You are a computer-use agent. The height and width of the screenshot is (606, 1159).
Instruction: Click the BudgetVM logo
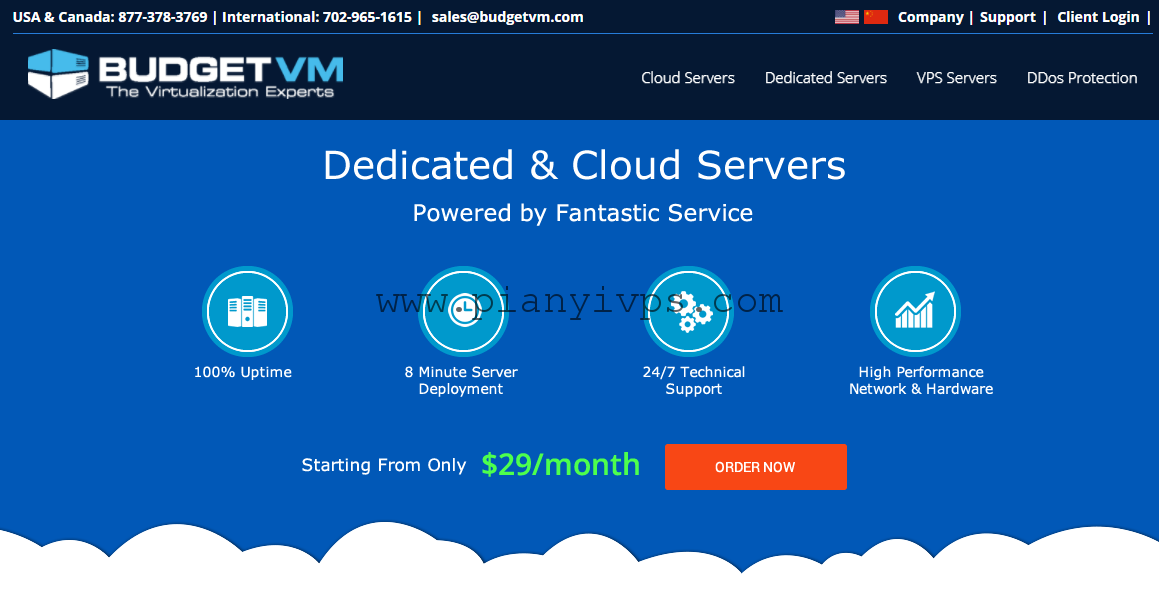[x=186, y=75]
